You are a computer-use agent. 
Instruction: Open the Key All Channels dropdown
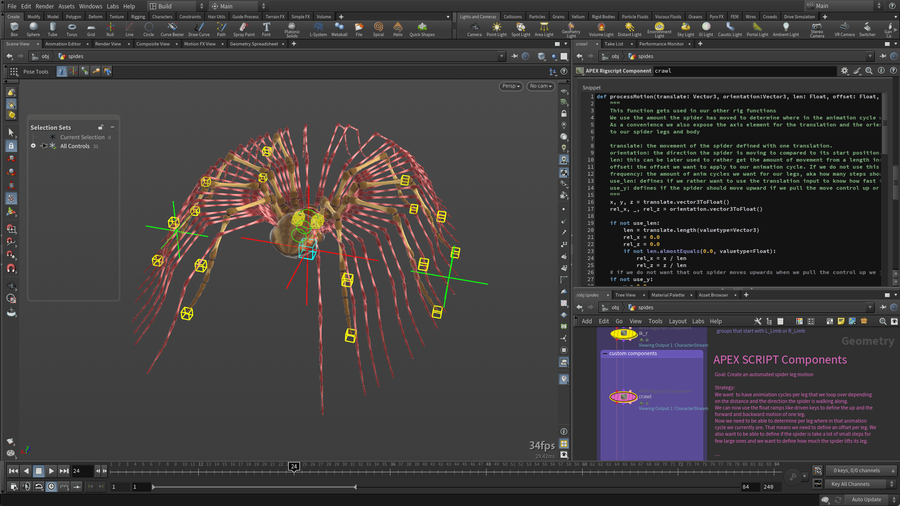point(862,484)
